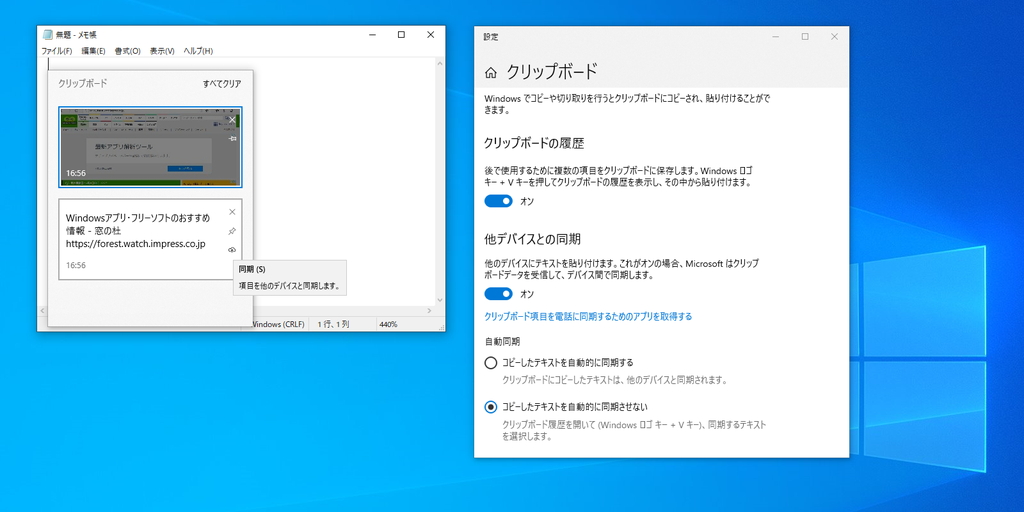Screen dimensions: 1024x512
Task: Click Notepad vertical scrollbar up arrow
Action: tap(440, 63)
